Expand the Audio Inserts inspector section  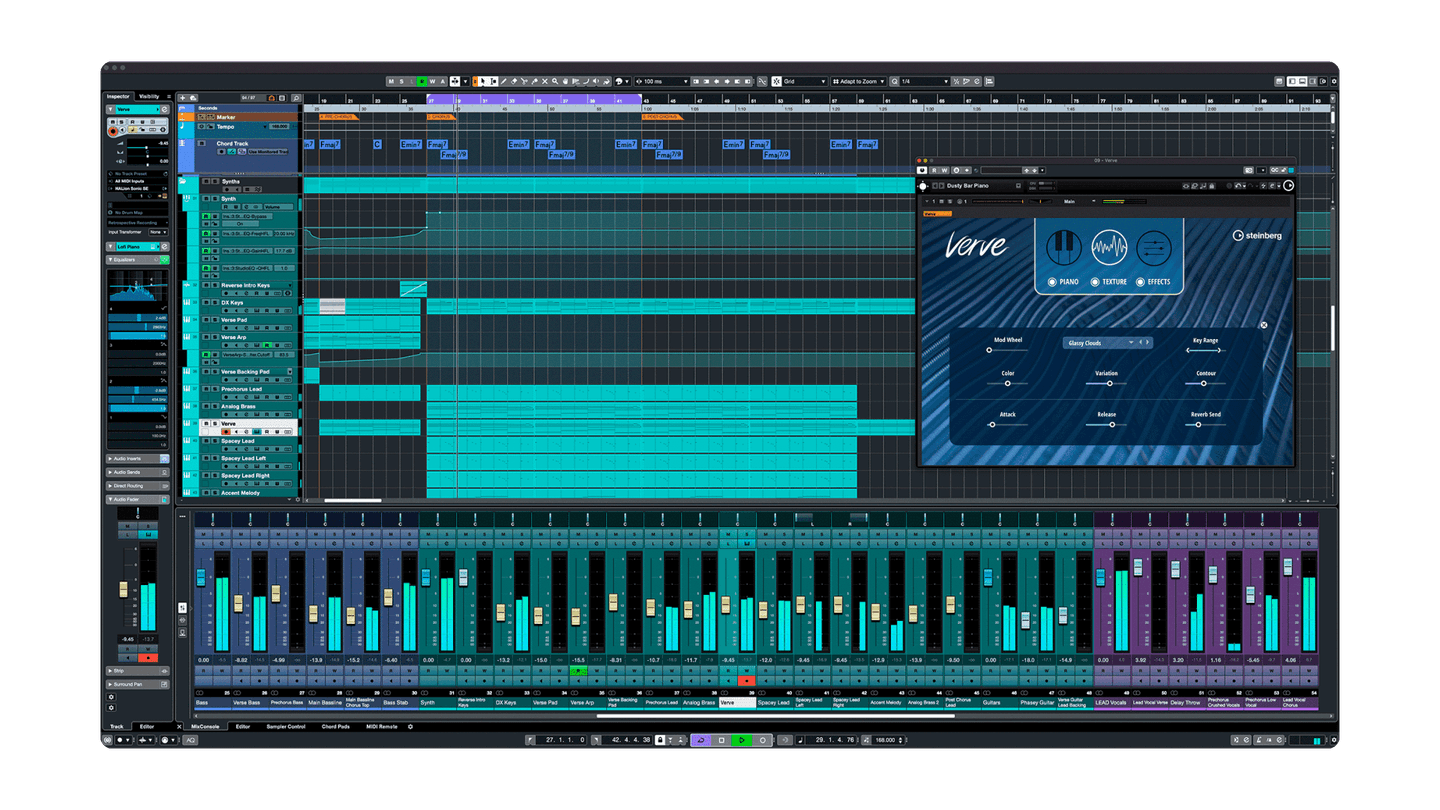[x=138, y=458]
